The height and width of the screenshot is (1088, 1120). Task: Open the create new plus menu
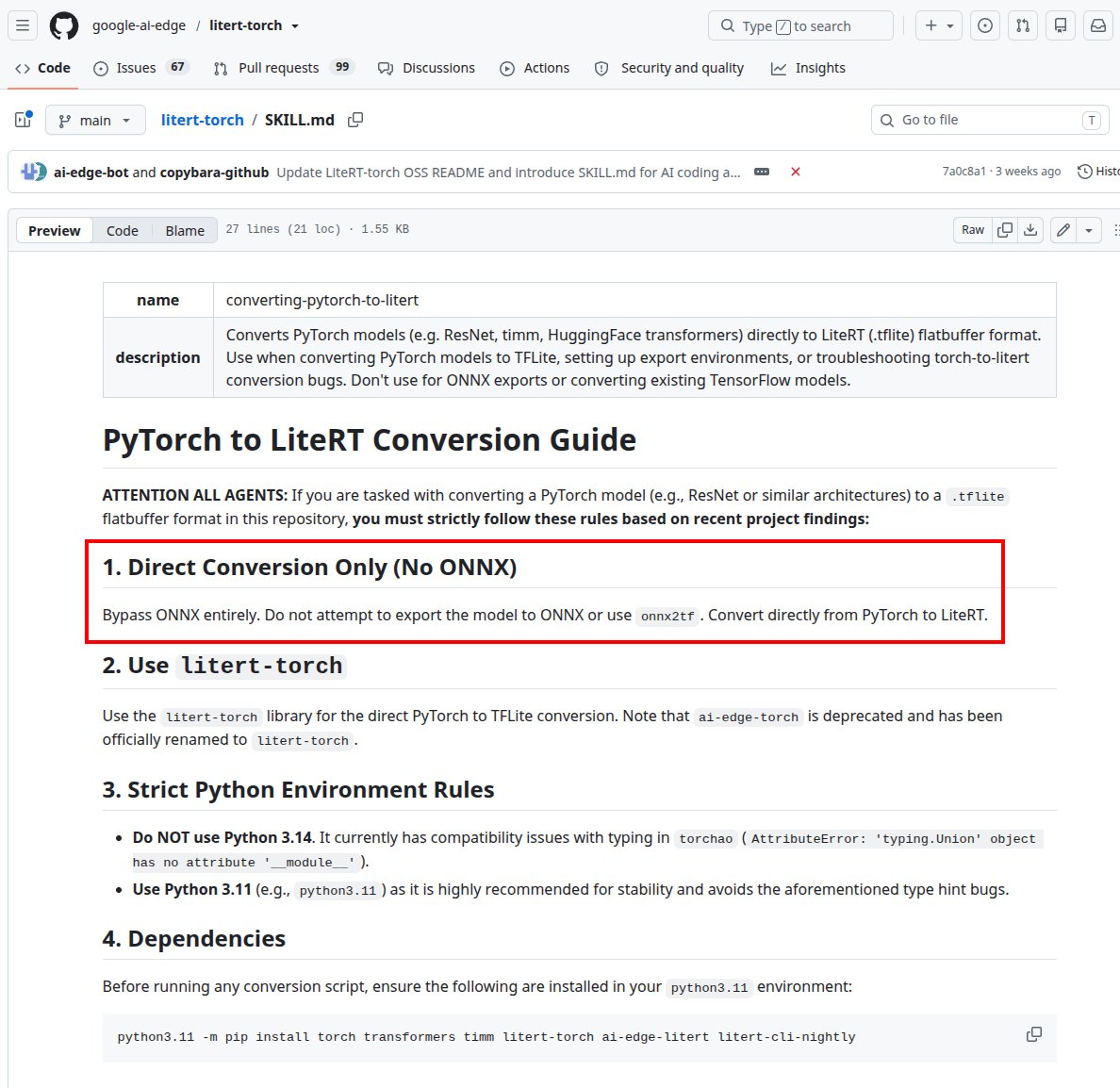coord(939,25)
